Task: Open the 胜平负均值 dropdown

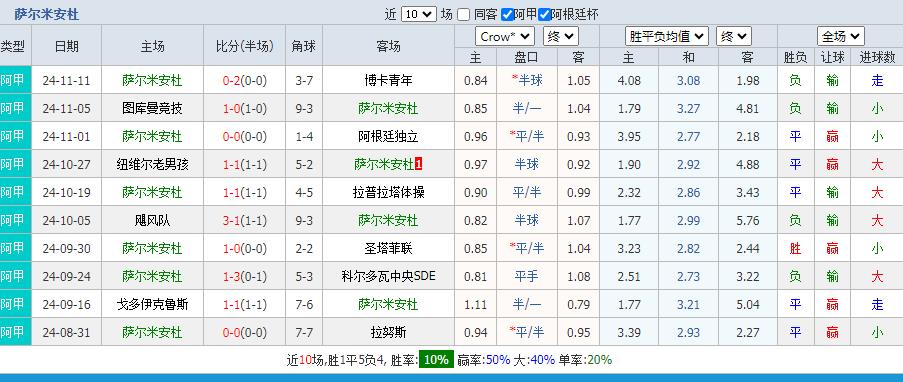Action: point(667,37)
